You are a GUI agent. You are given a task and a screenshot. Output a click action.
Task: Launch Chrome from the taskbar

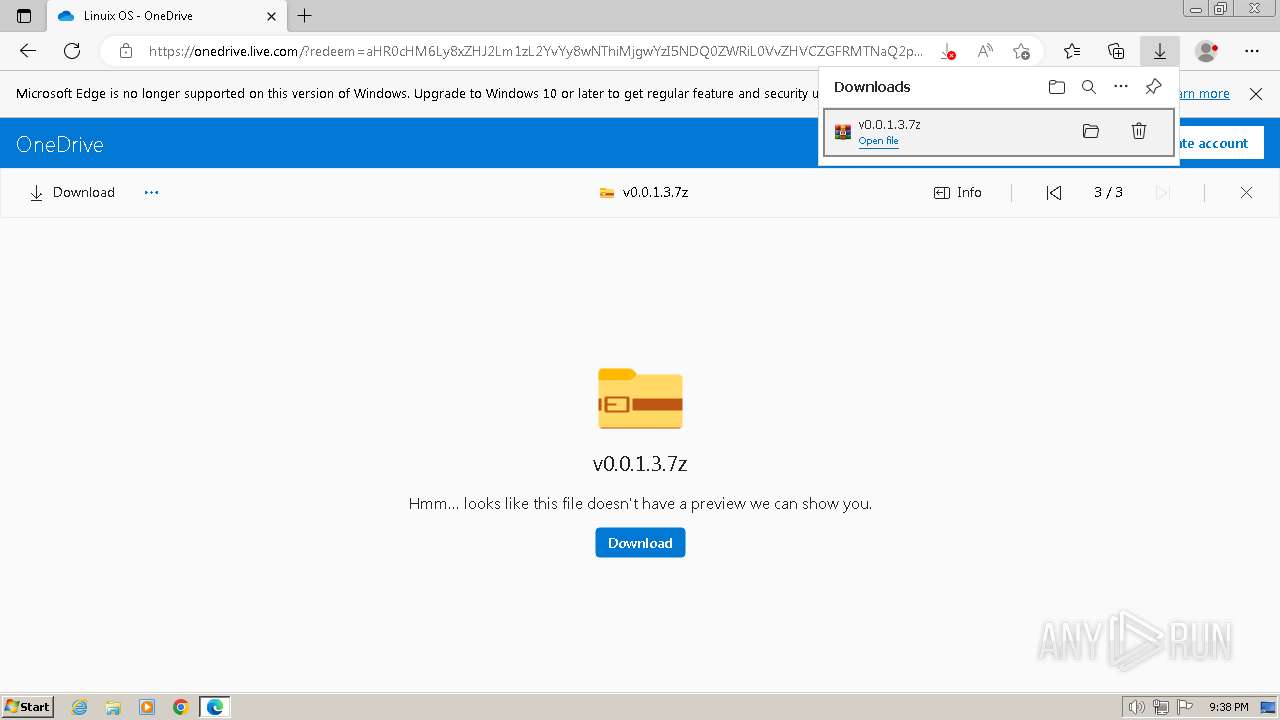(x=181, y=707)
